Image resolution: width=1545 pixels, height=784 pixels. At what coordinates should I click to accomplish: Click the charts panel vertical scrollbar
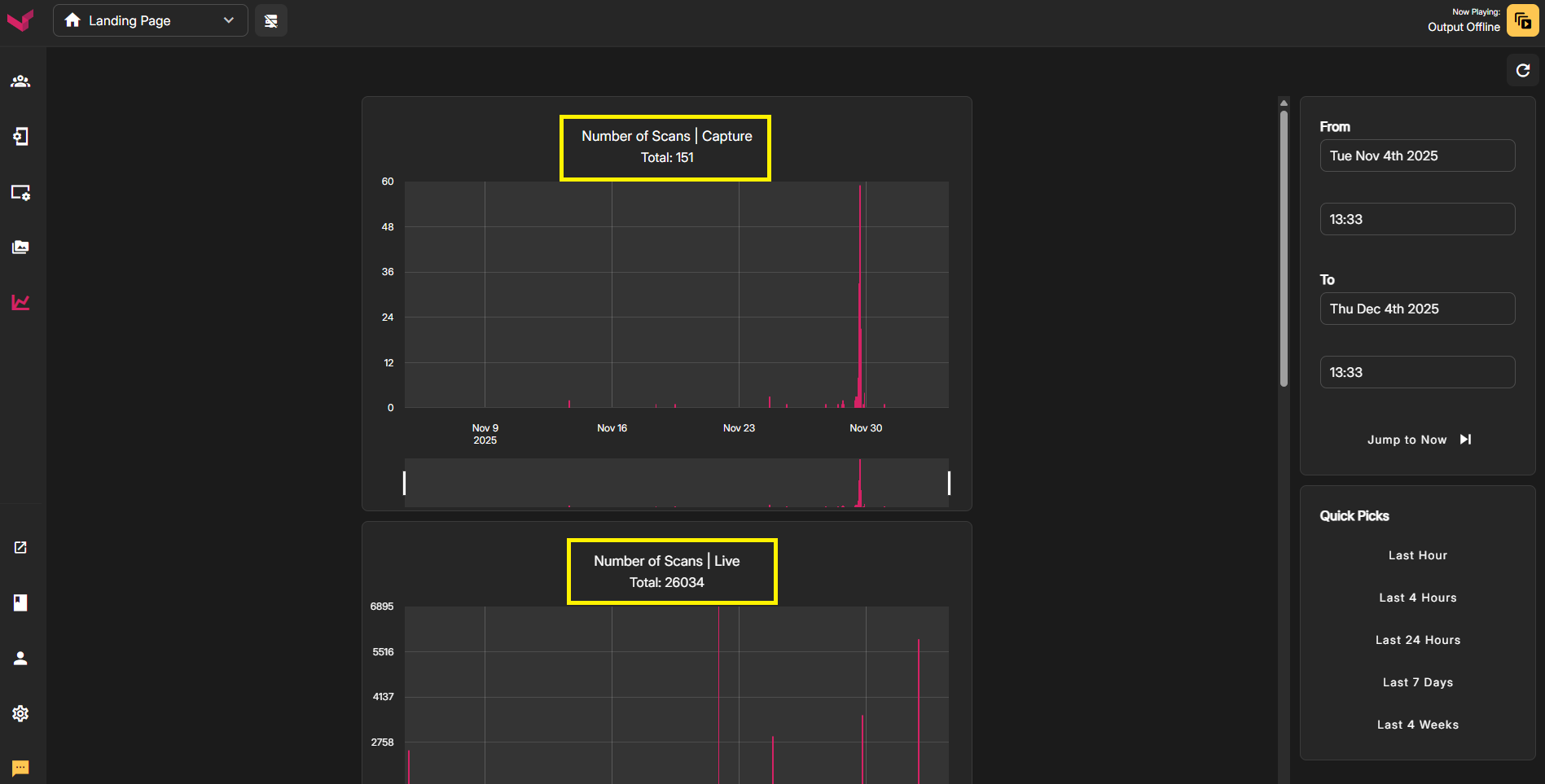1284,248
